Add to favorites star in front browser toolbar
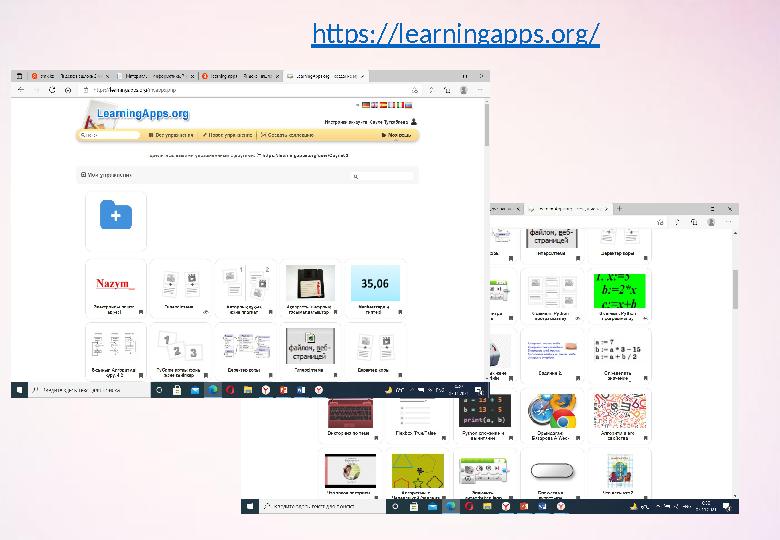The height and width of the screenshot is (540, 780). pos(414,90)
